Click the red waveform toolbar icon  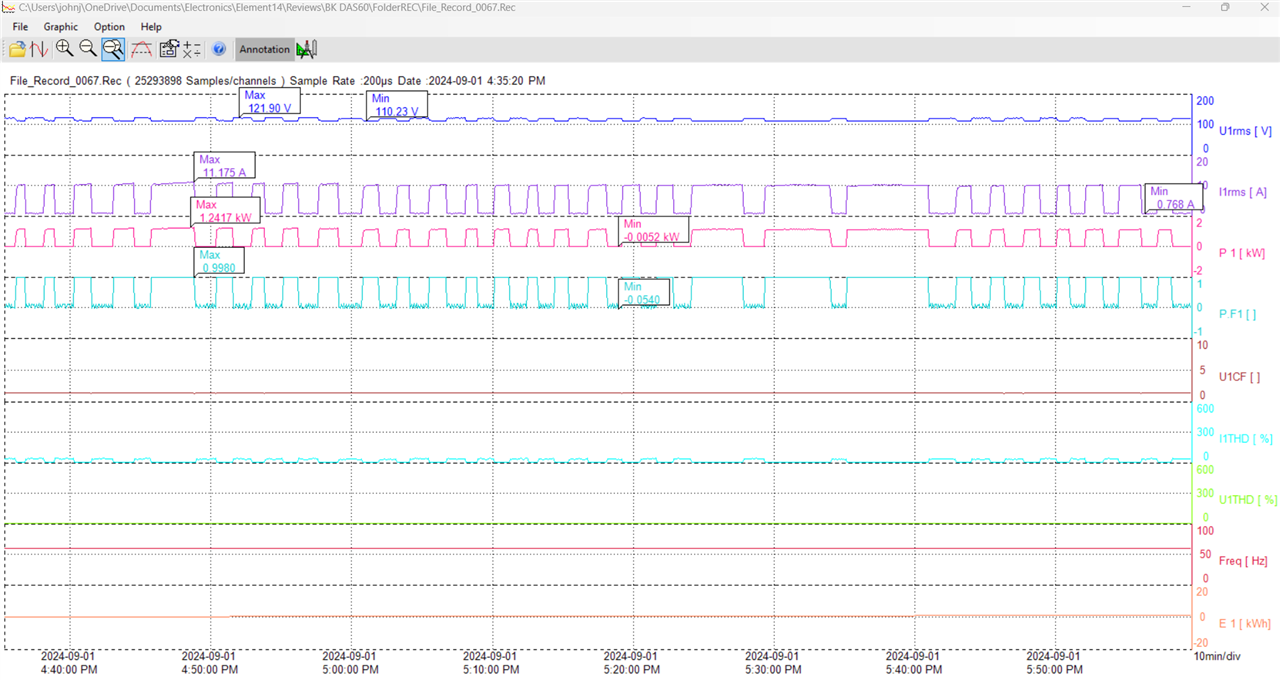(39, 49)
